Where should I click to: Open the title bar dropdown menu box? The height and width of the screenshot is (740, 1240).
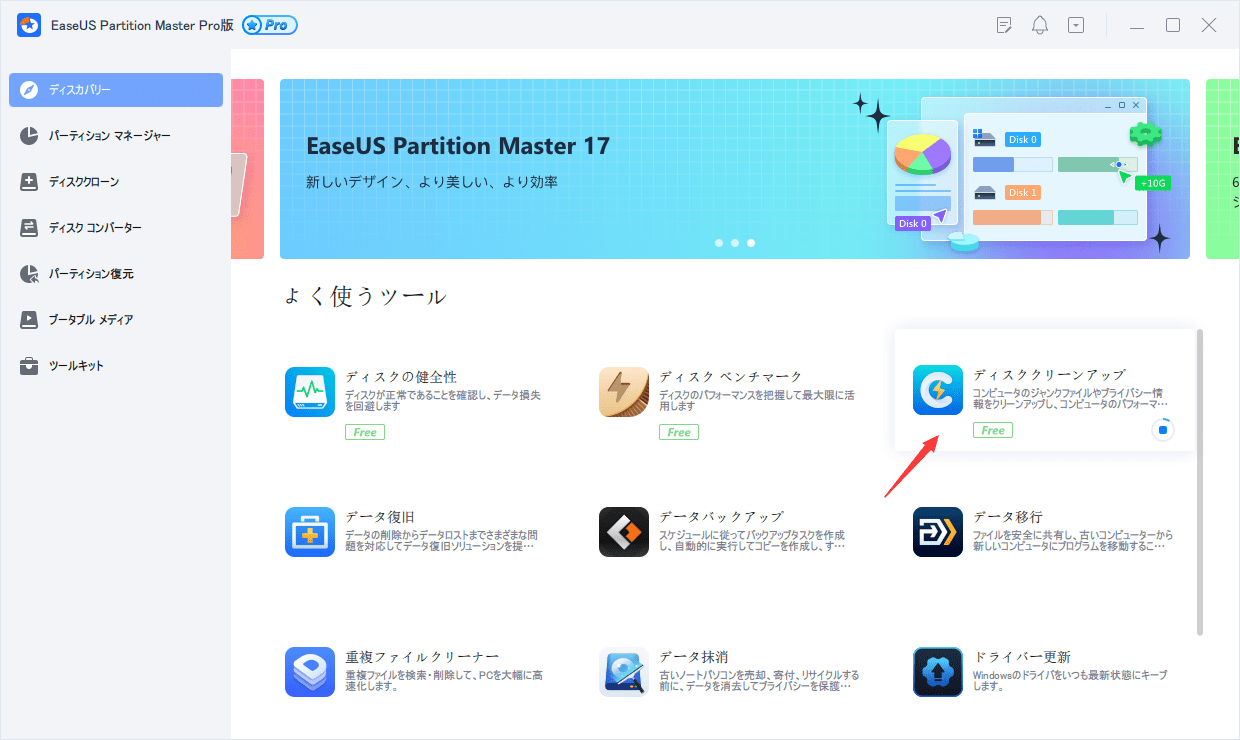pyautogui.click(x=1076, y=25)
